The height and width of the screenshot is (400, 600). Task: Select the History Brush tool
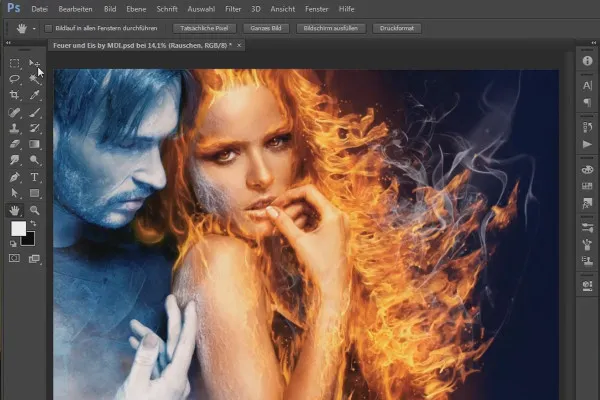[34, 128]
